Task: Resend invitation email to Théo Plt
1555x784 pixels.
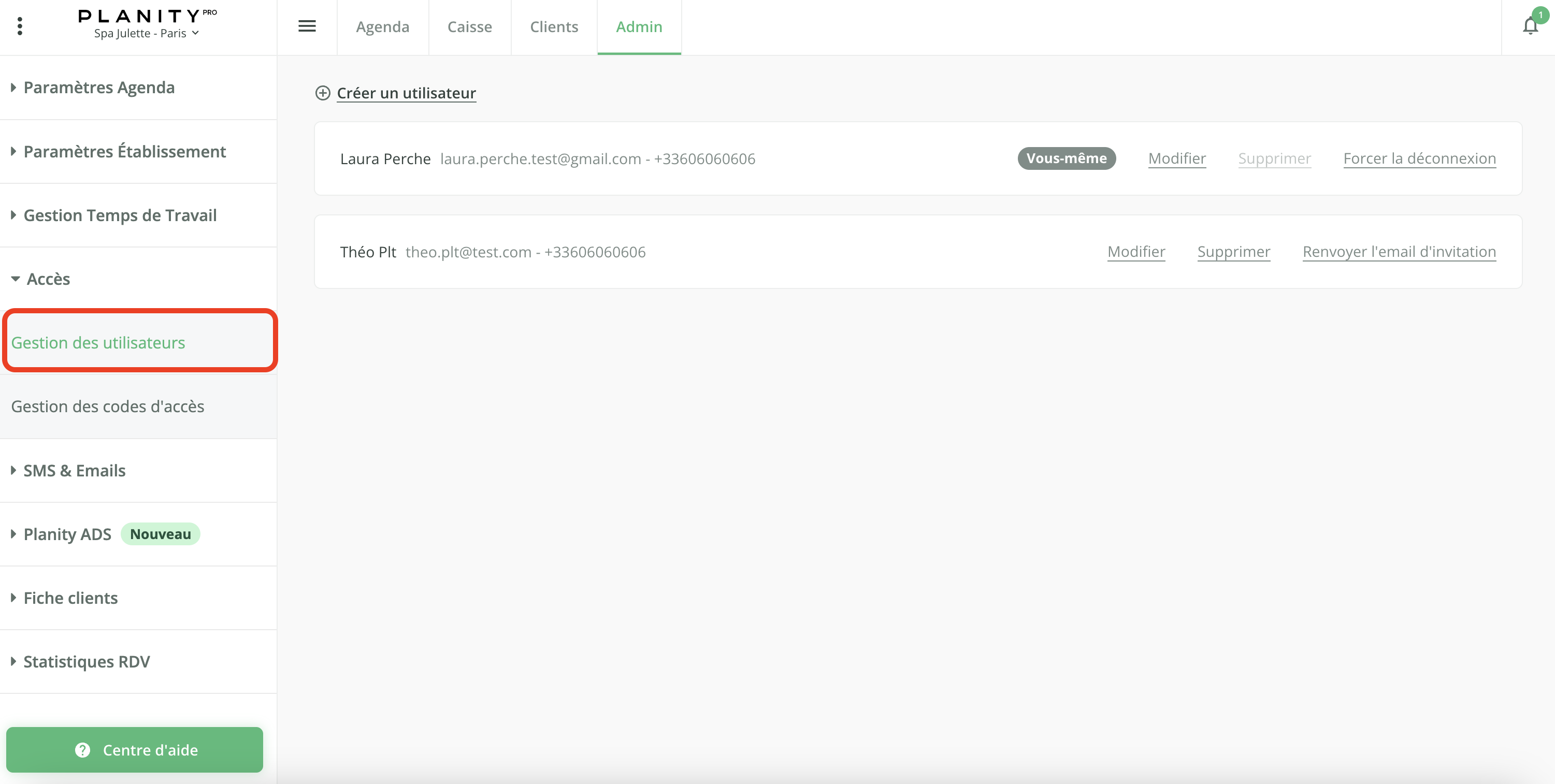Action: click(x=1399, y=252)
